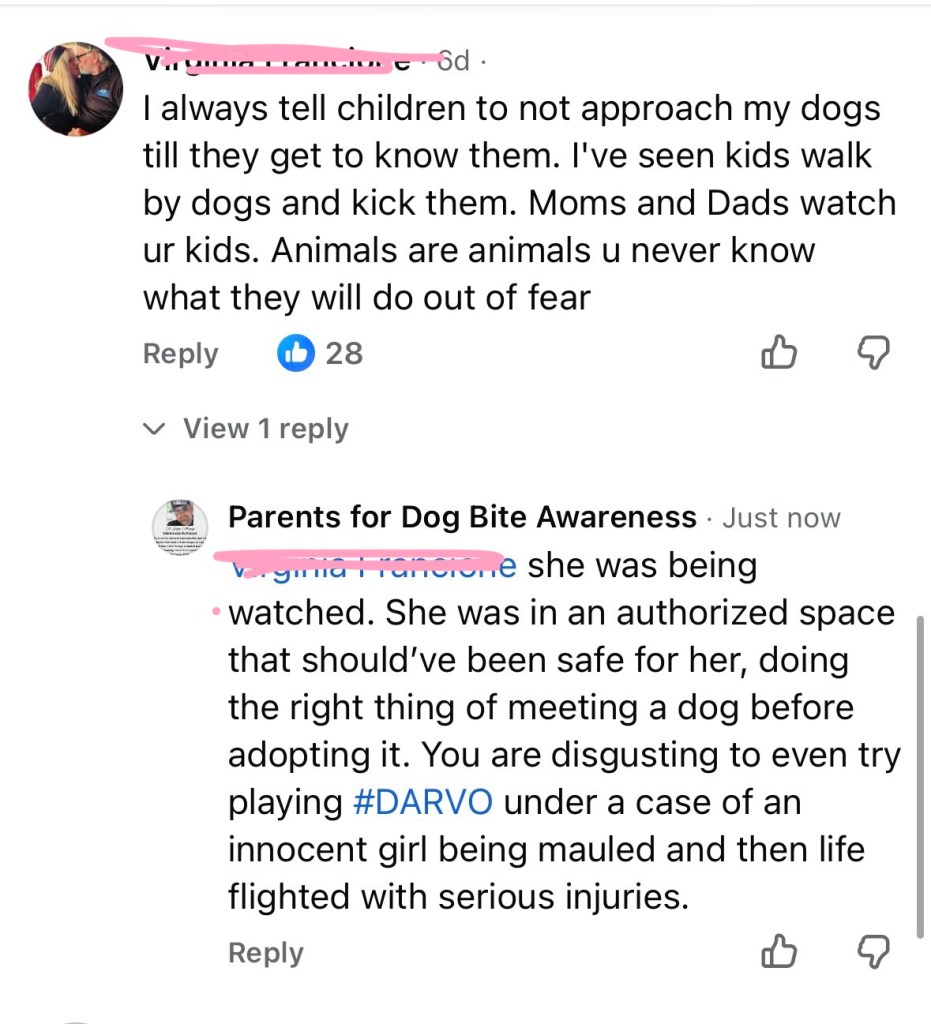
Task: View who reacted via the 28 count
Action: coord(344,353)
